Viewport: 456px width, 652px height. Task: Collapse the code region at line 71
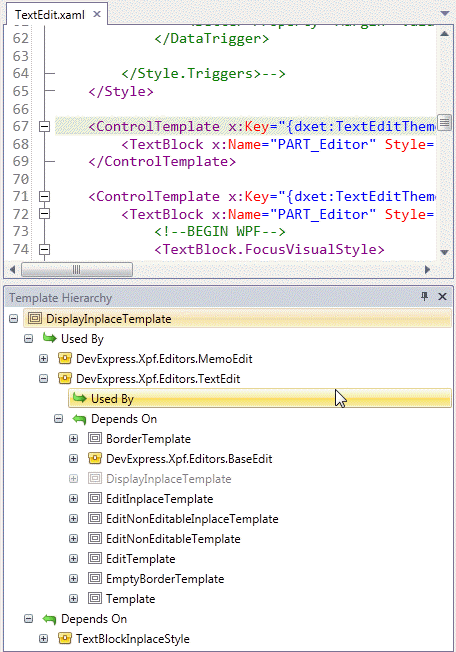tap(44, 196)
